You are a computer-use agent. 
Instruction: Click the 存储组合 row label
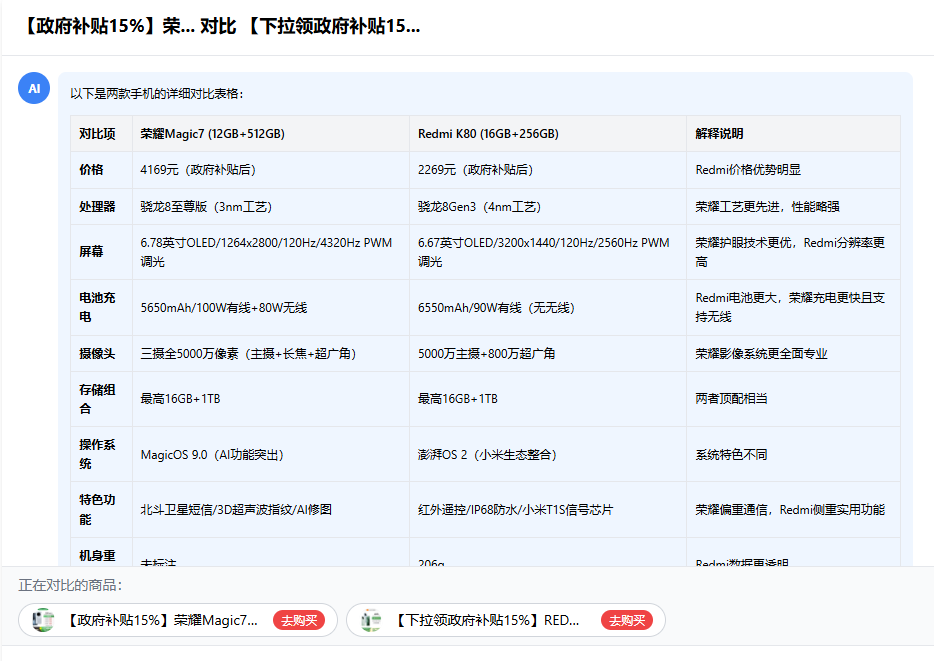coord(97,399)
